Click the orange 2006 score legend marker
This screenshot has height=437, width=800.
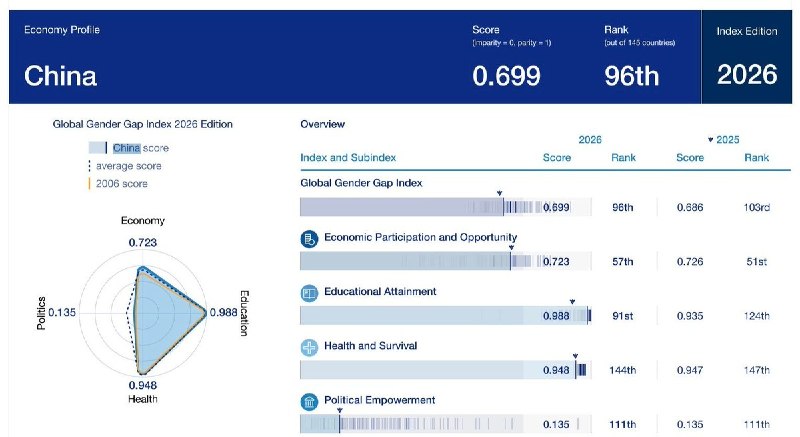point(89,184)
